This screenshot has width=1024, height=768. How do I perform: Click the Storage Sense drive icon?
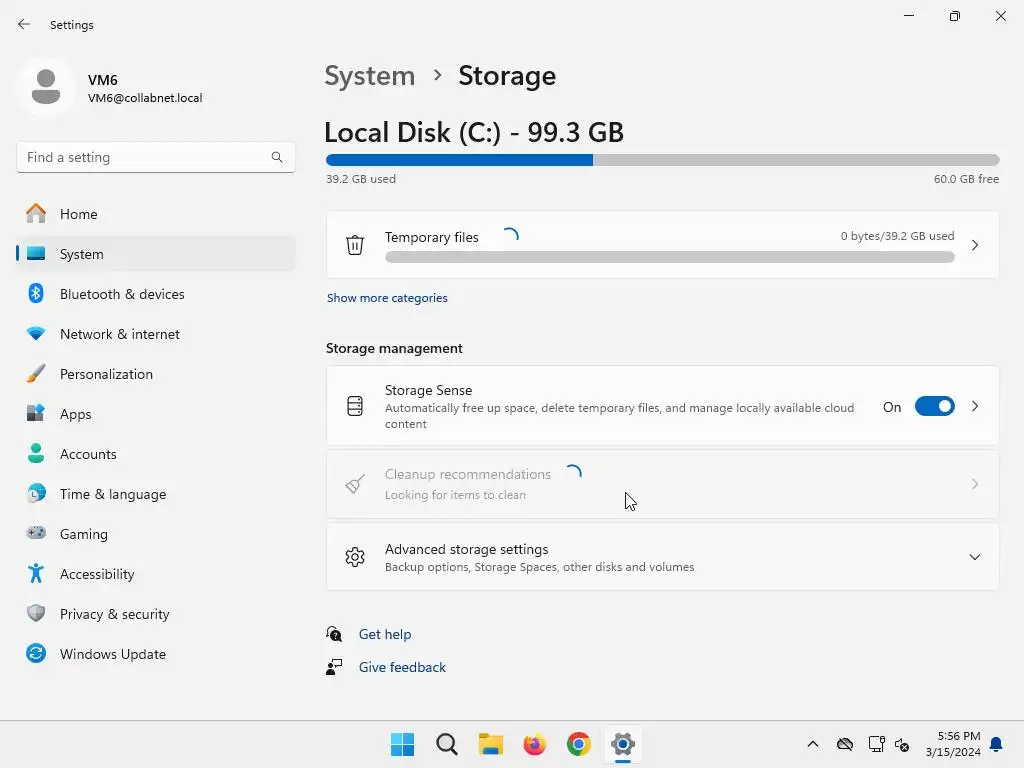click(355, 406)
